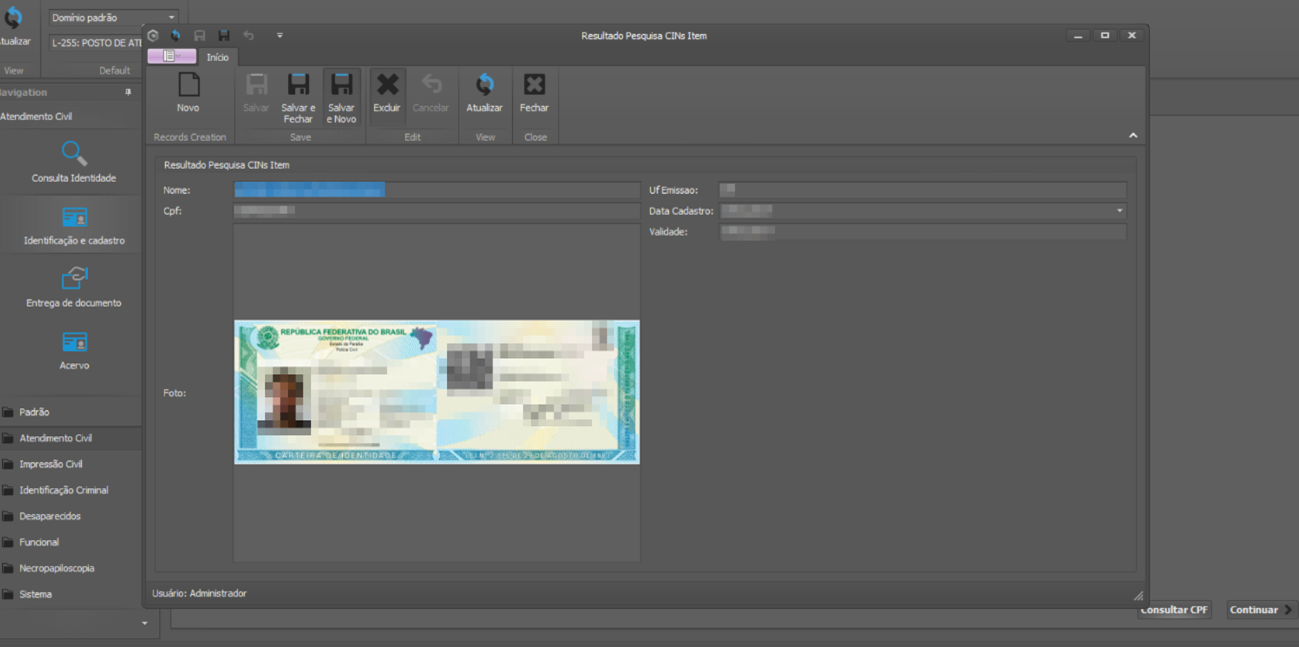Open Entrega de documento module
The height and width of the screenshot is (647, 1299).
tap(74, 287)
